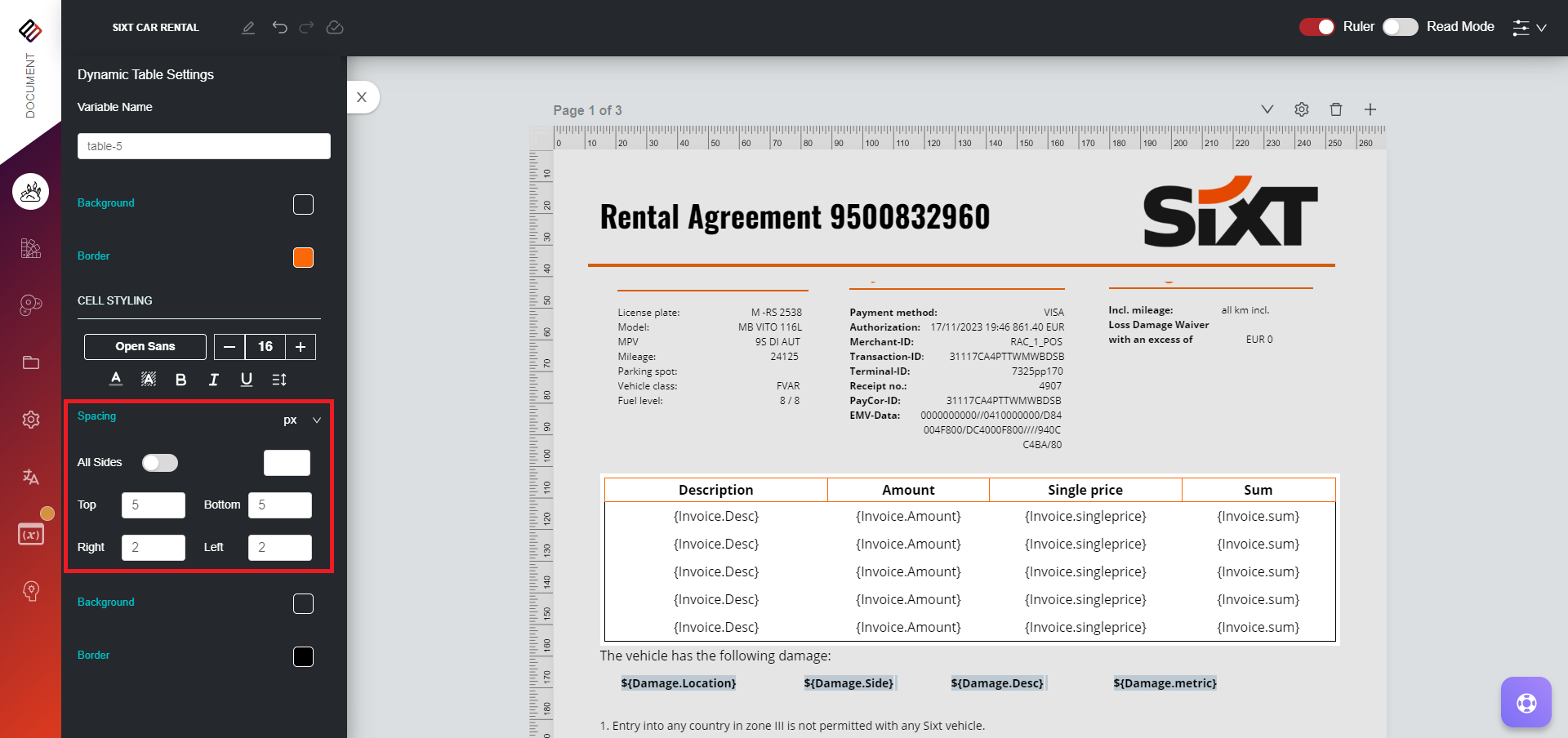Click the rename pencil icon beside title
1568x738 pixels.
248,27
